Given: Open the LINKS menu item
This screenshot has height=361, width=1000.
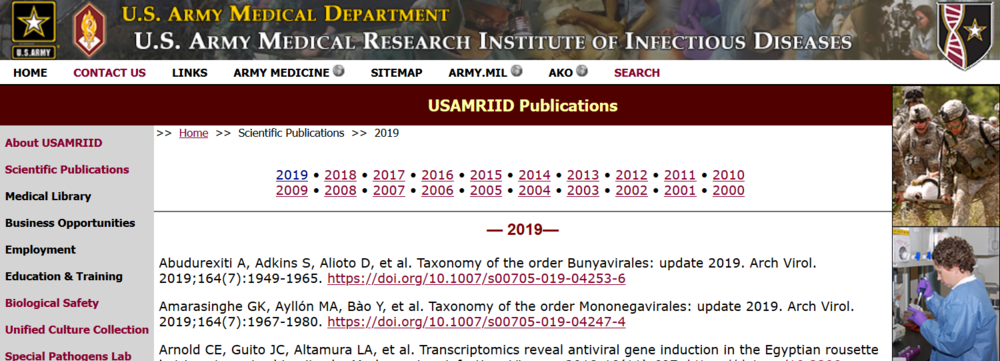Looking at the screenshot, I should tap(189, 73).
